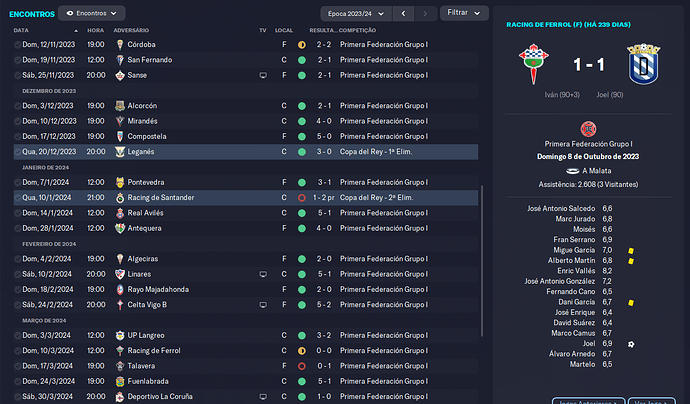Click the goal ball icon next to Joel
Screen dimensions: 690x404
(631, 344)
